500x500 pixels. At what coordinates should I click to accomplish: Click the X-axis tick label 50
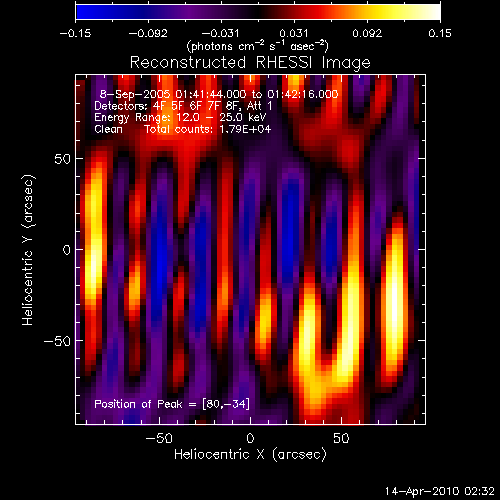341,438
